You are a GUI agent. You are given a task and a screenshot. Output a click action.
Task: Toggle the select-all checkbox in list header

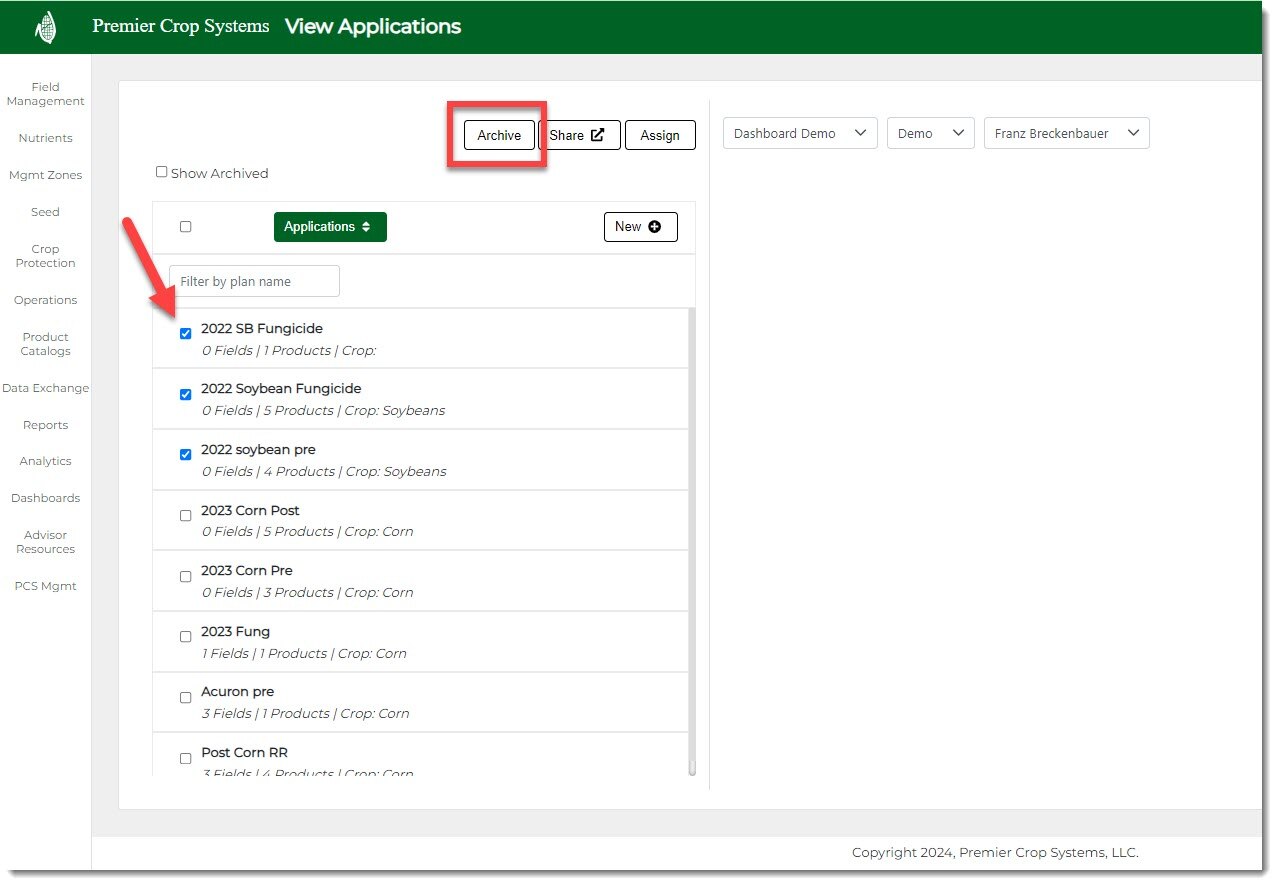pyautogui.click(x=185, y=227)
